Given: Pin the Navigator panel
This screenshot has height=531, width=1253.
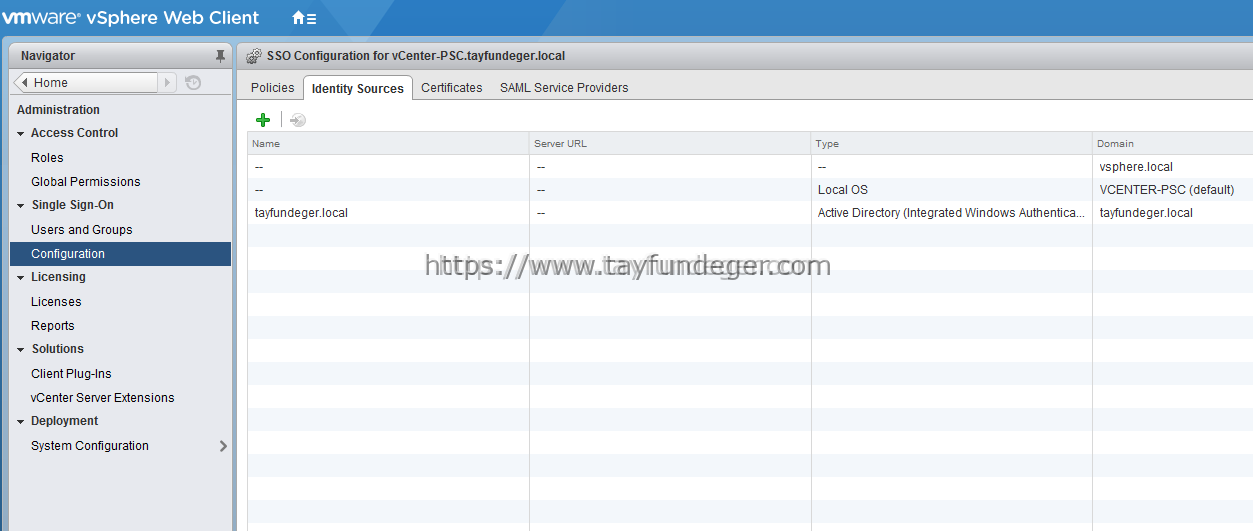Looking at the screenshot, I should coord(220,56).
